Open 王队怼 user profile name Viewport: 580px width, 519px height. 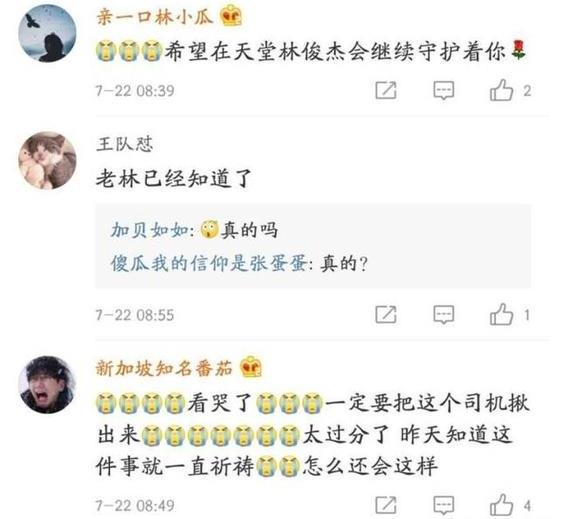(x=125, y=144)
